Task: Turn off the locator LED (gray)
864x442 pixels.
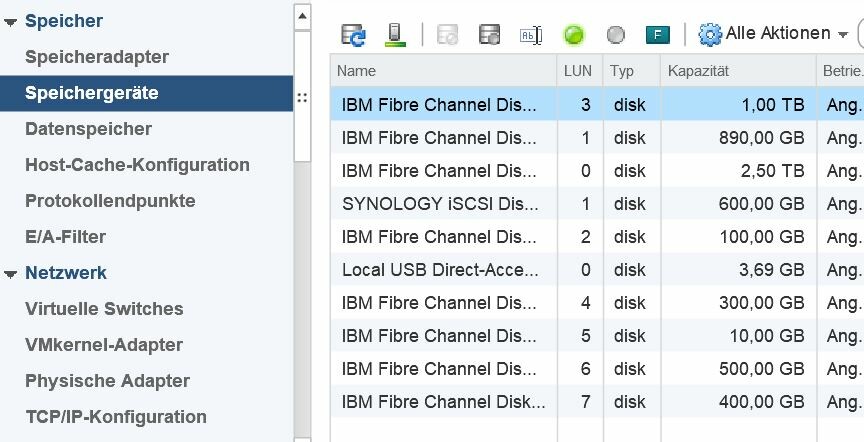Action: tap(615, 35)
